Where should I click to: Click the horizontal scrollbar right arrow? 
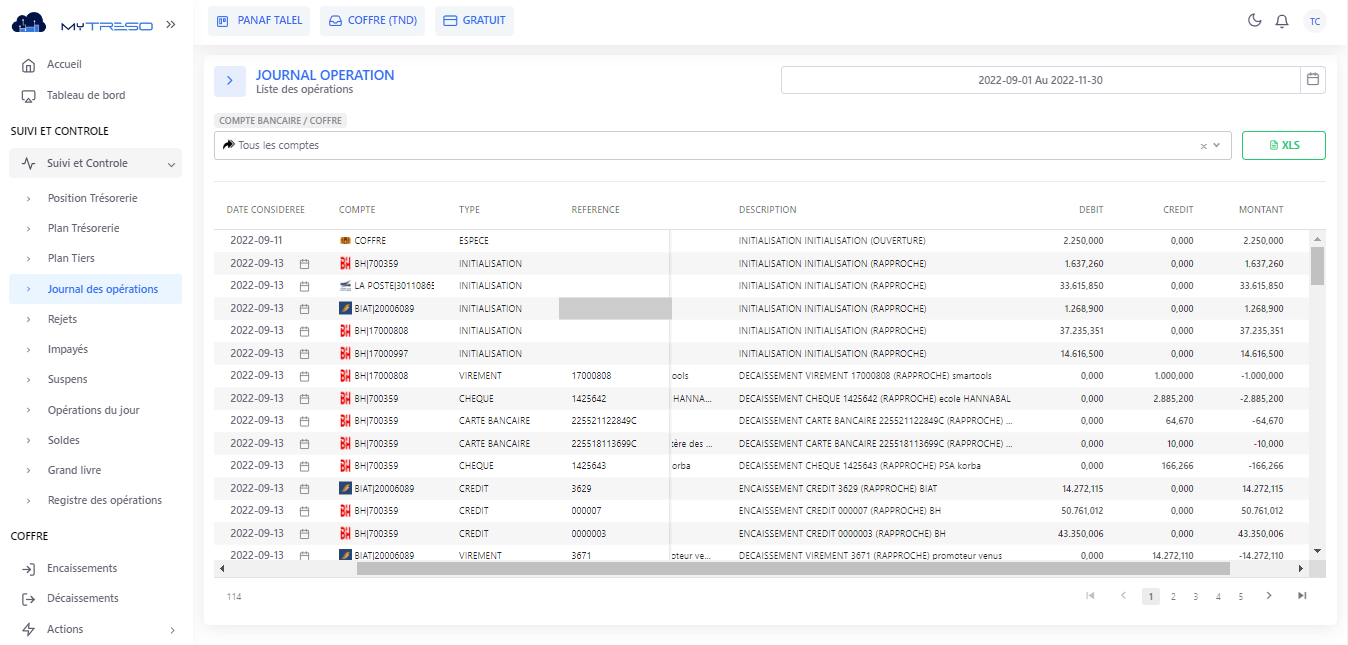coord(1301,568)
